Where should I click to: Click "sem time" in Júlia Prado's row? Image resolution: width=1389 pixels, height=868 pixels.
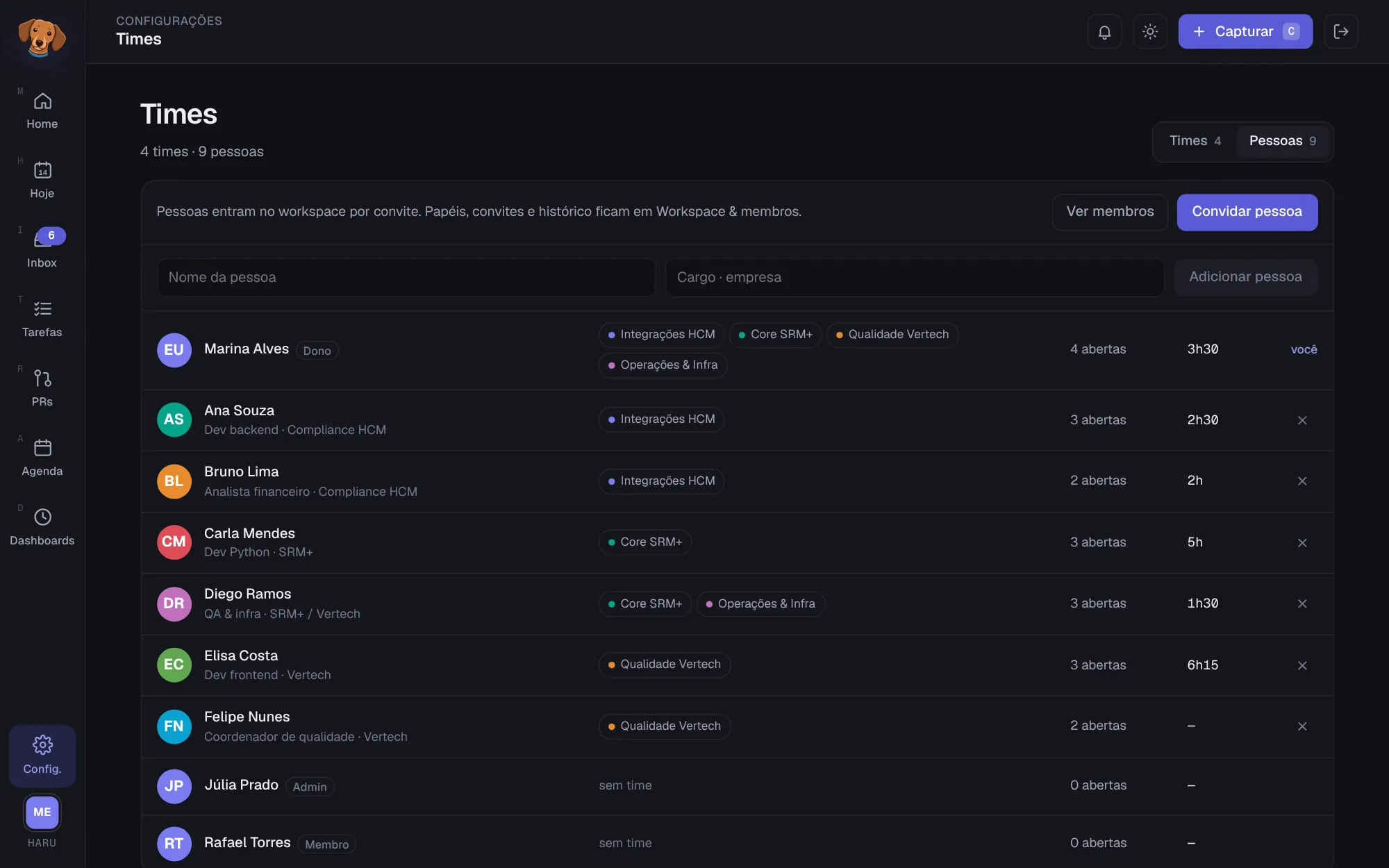(625, 785)
